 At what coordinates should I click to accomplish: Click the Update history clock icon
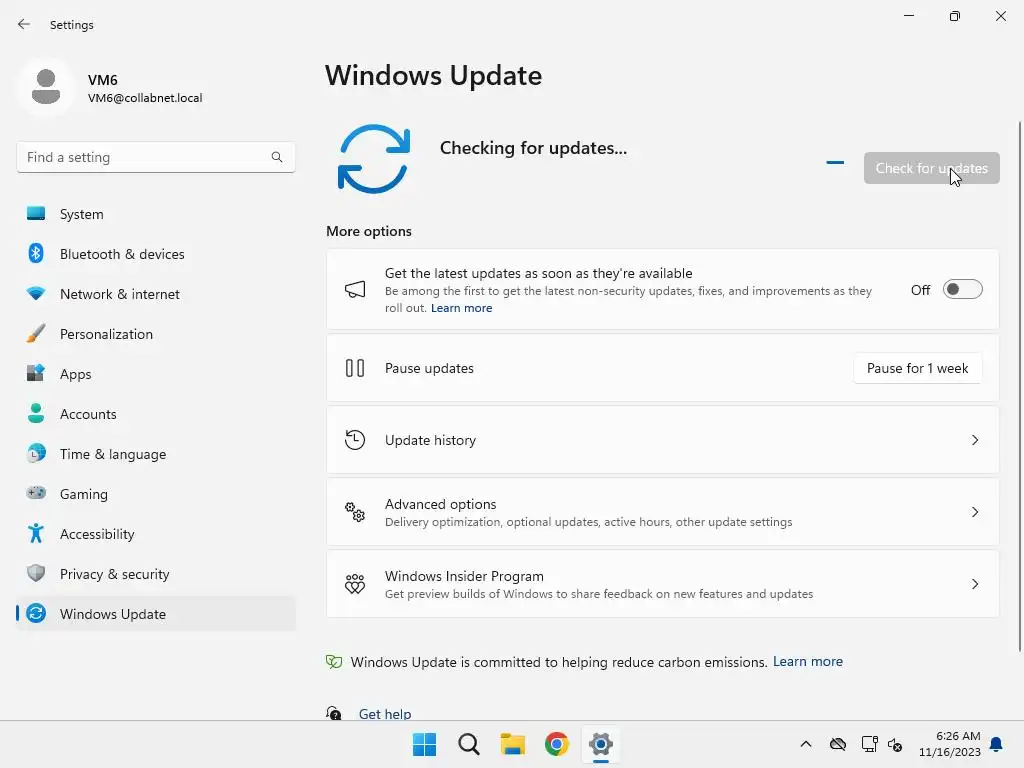(355, 440)
